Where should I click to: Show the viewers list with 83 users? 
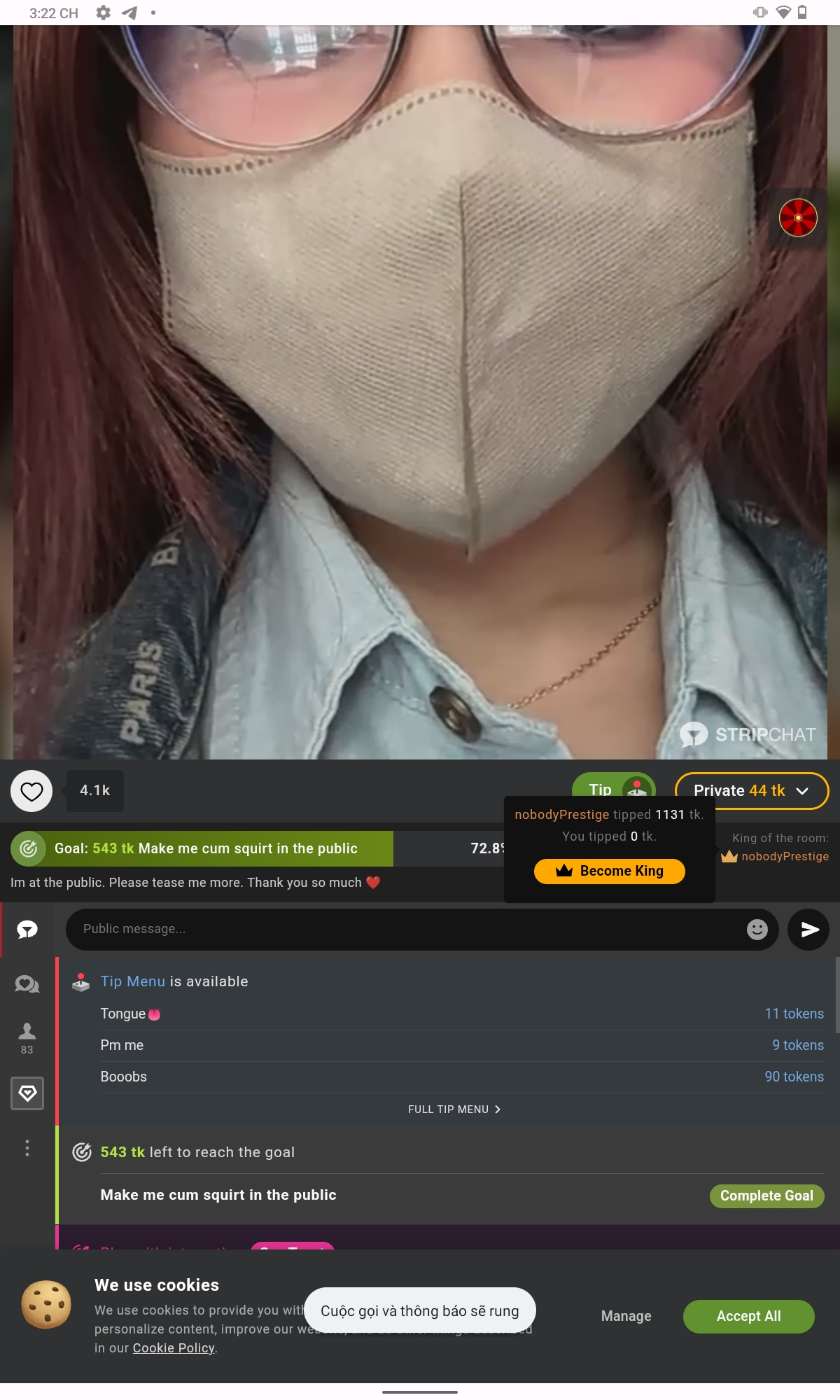[27, 1037]
